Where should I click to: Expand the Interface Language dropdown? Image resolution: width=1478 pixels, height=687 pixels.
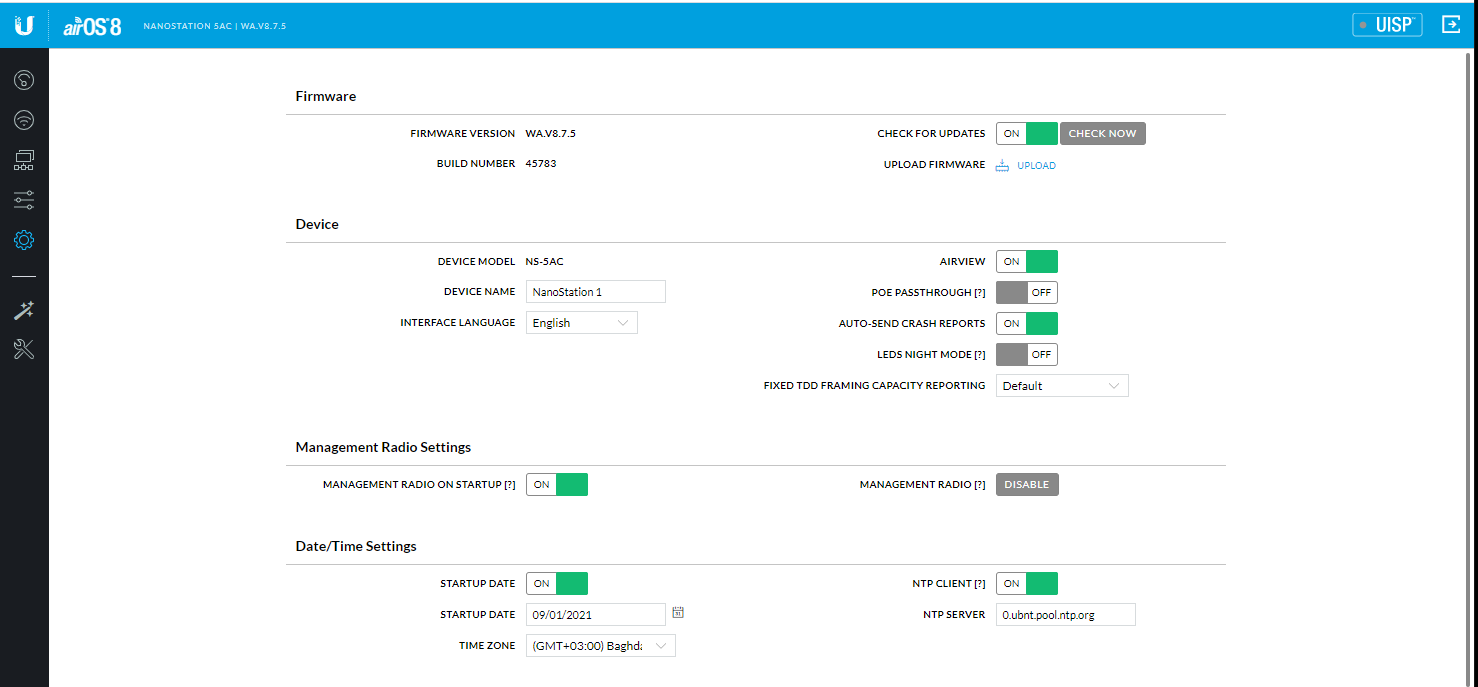coord(581,323)
